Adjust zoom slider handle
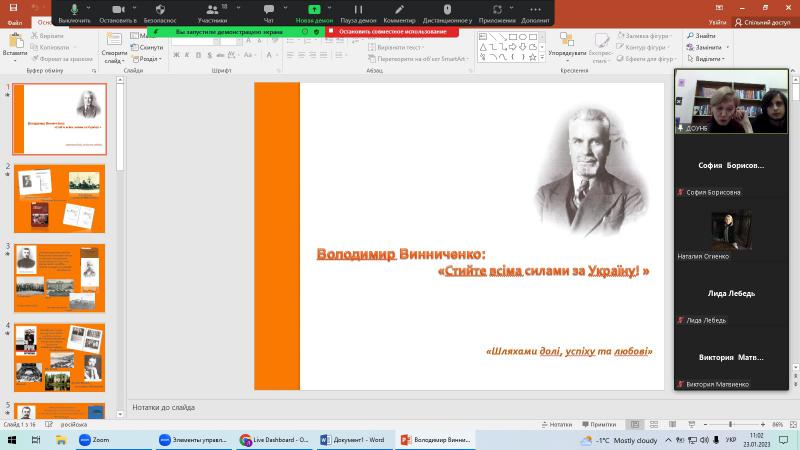800x450 pixels. (x=731, y=424)
